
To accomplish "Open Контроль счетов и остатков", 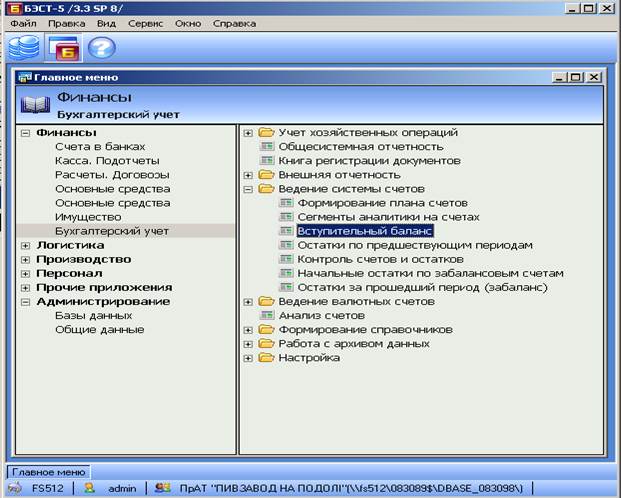I will [380, 259].
